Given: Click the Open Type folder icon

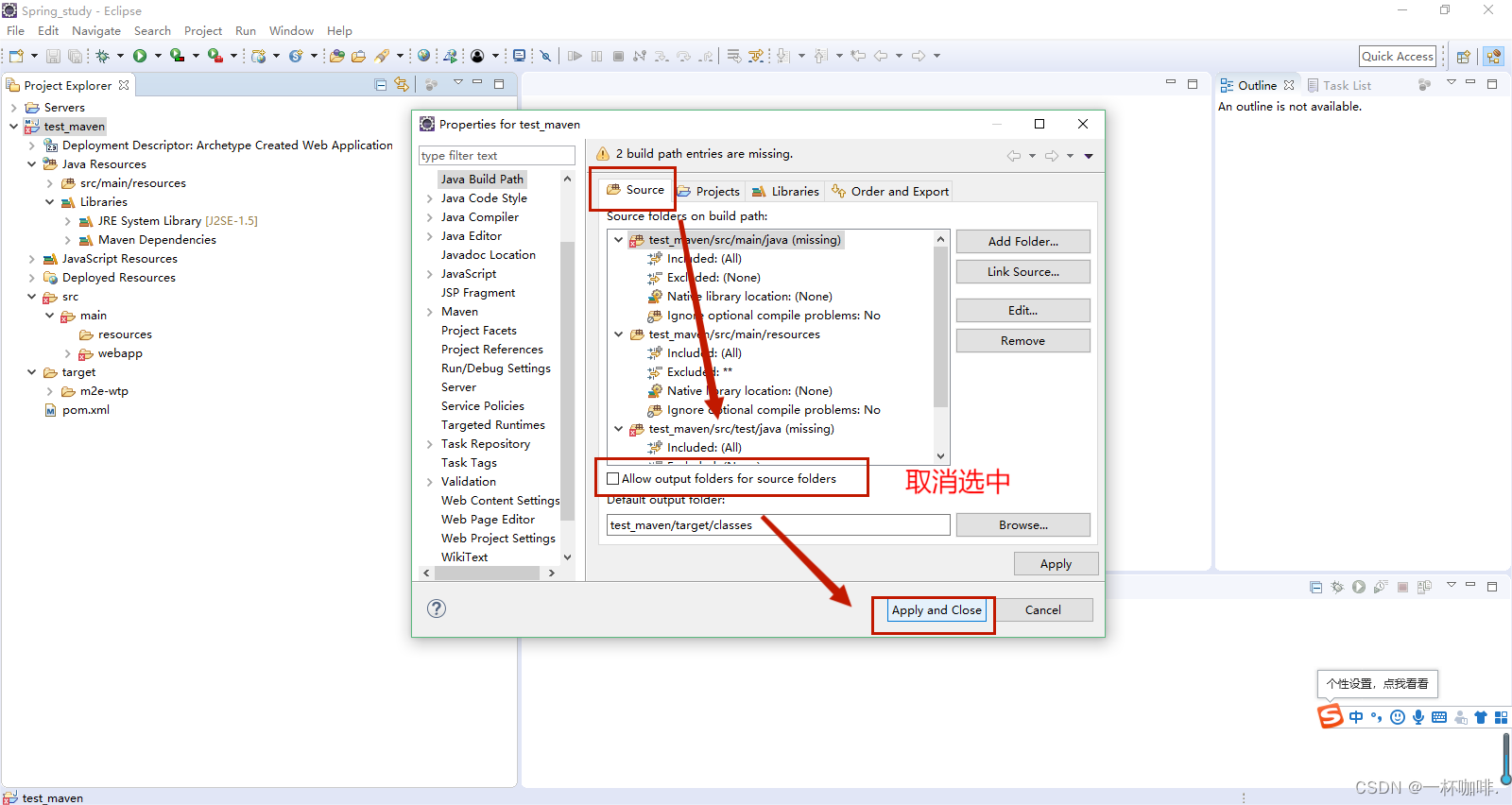Looking at the screenshot, I should tap(336, 56).
